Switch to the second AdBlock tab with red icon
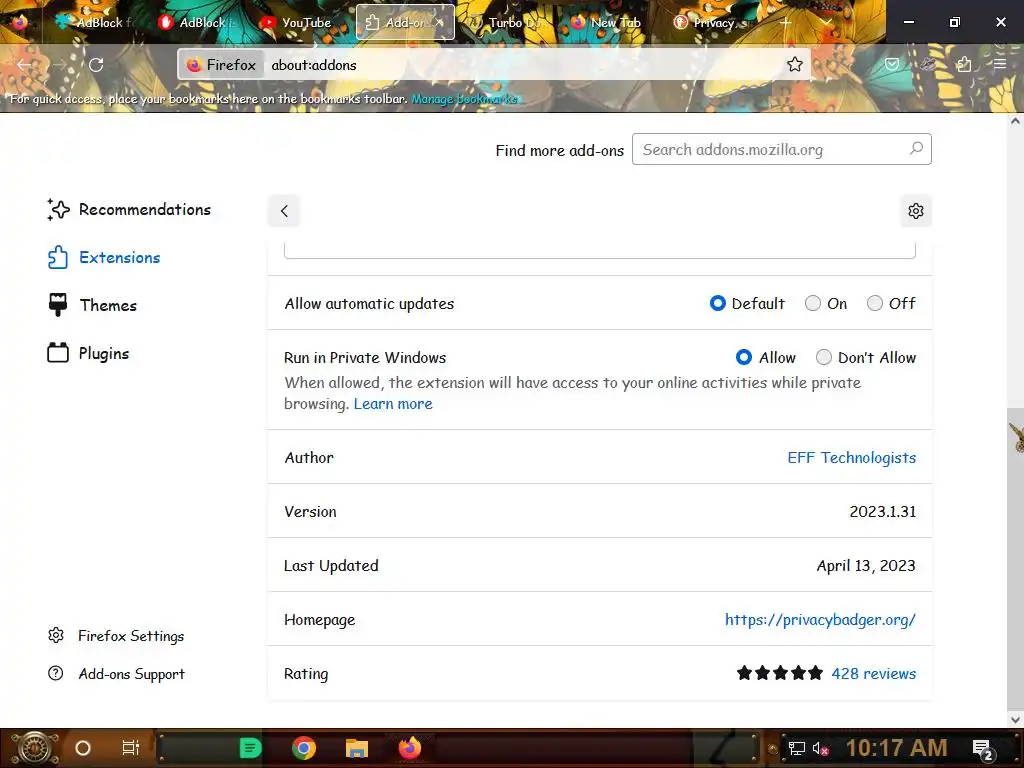The width and height of the screenshot is (1024, 768). pos(196,22)
